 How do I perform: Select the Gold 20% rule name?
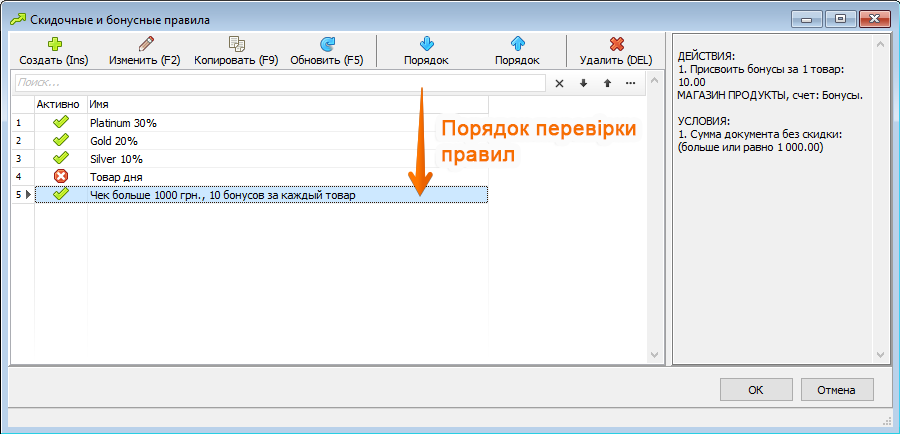(114, 141)
